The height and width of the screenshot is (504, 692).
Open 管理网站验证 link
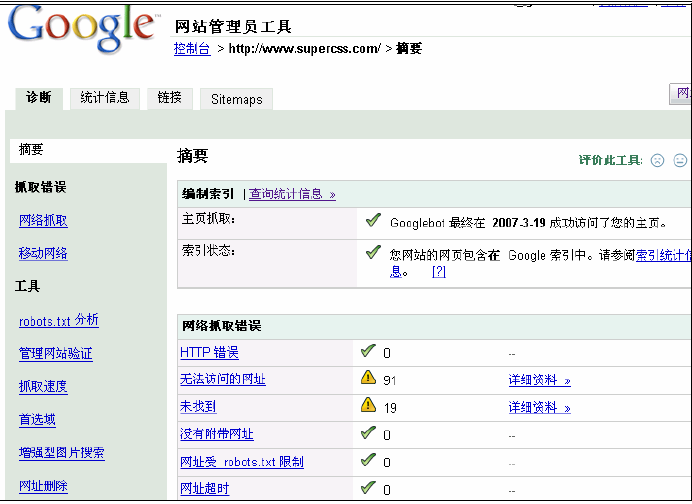click(56, 354)
